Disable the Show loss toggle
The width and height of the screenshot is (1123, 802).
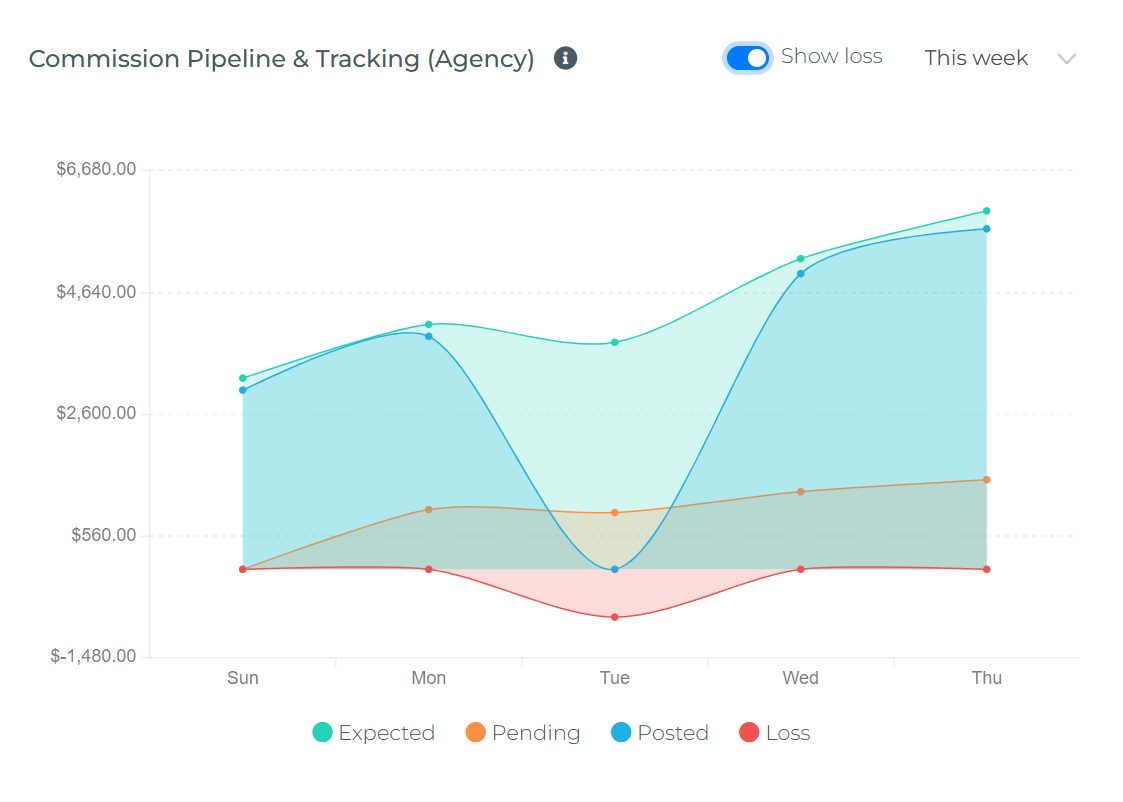click(x=747, y=58)
